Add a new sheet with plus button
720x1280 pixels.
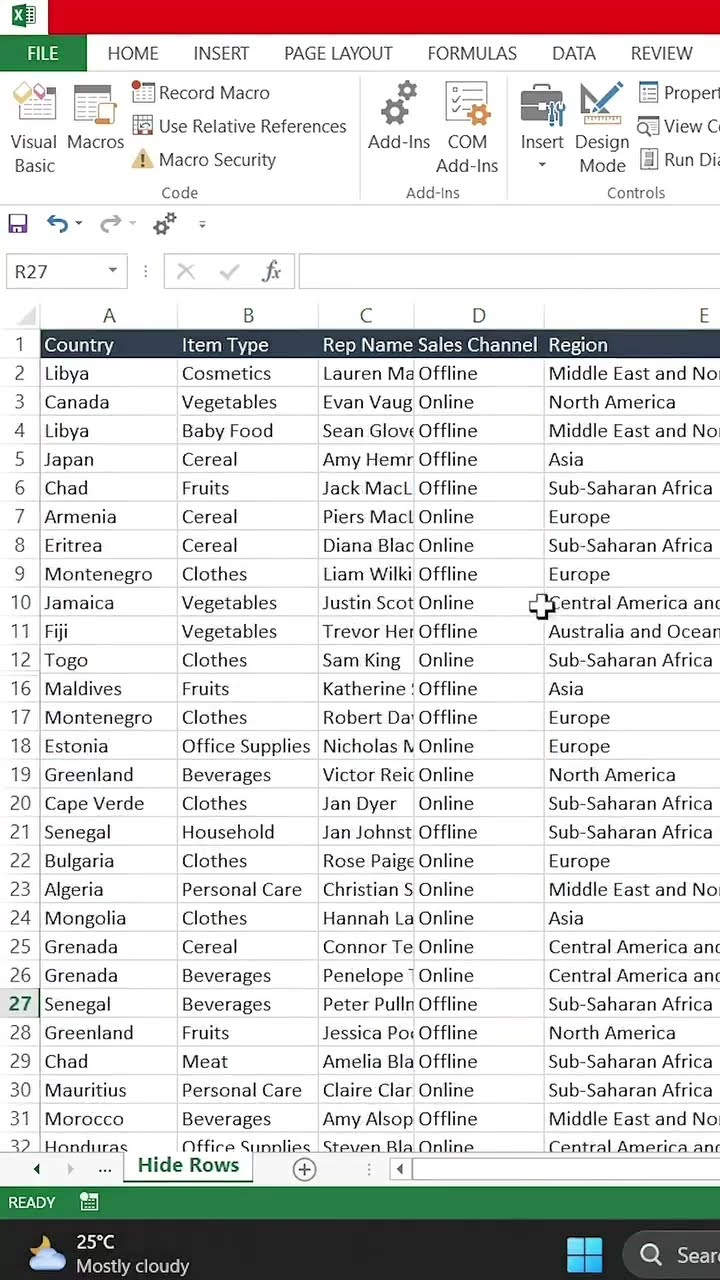[x=304, y=1169]
